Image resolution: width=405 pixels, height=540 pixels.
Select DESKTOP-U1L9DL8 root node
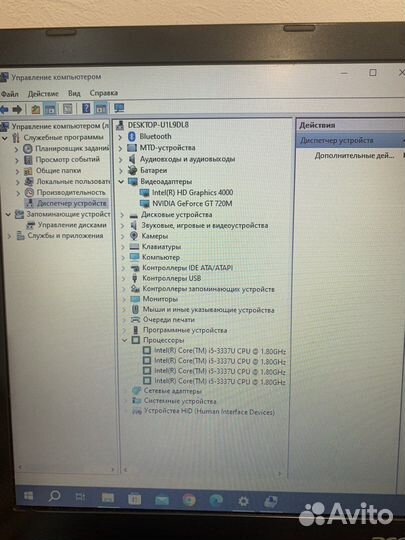pos(158,125)
